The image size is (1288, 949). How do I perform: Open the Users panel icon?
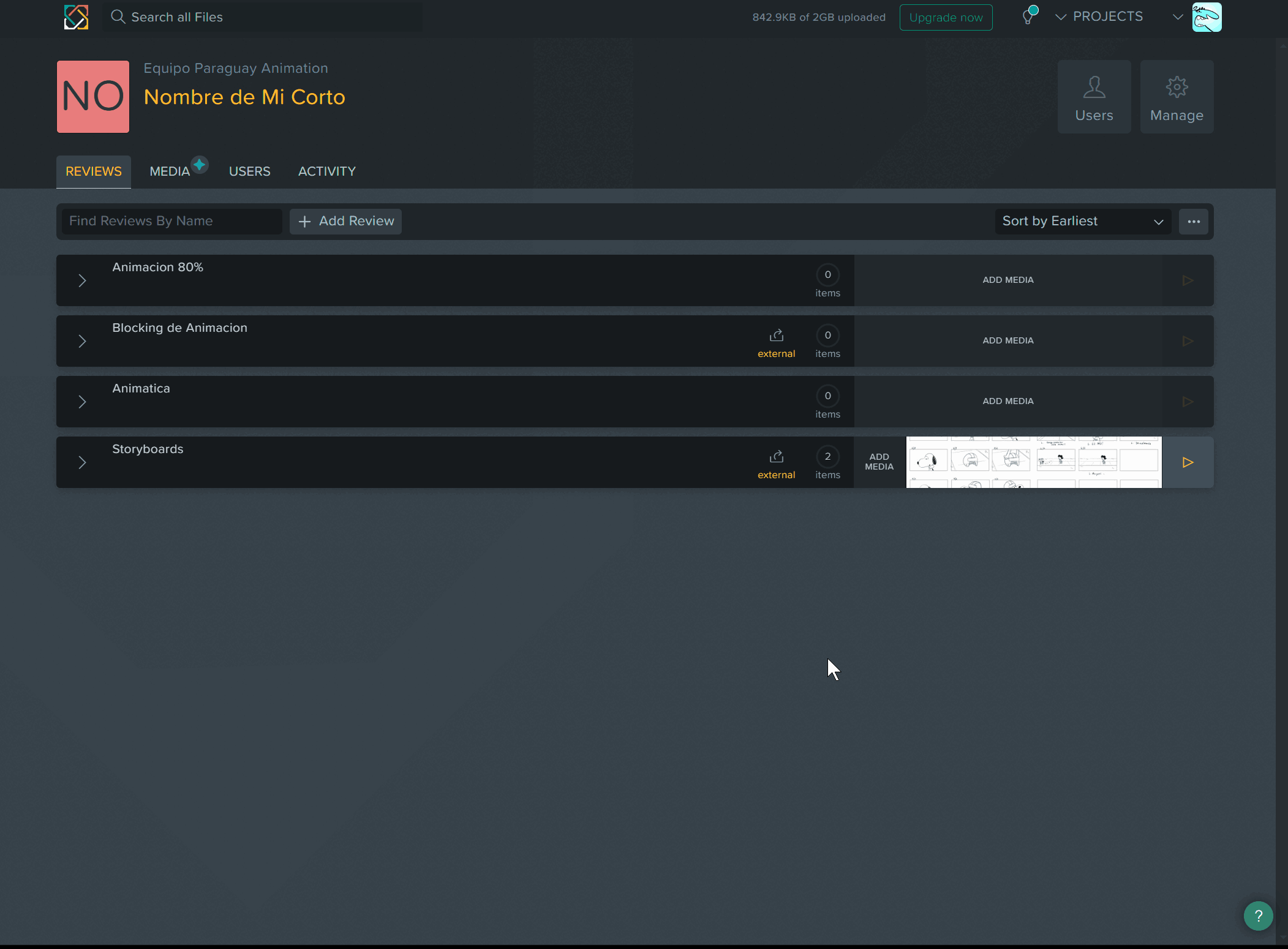(x=1094, y=97)
